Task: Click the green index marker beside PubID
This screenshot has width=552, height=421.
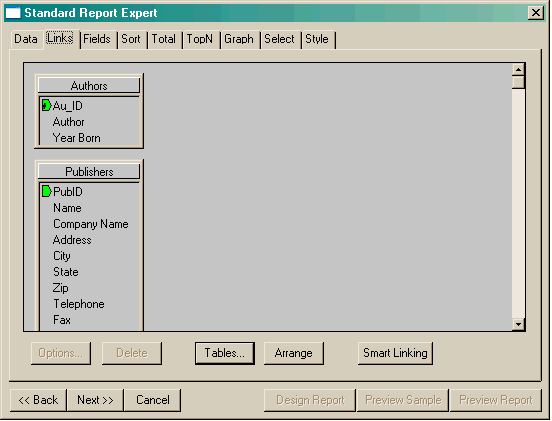Action: 46,191
